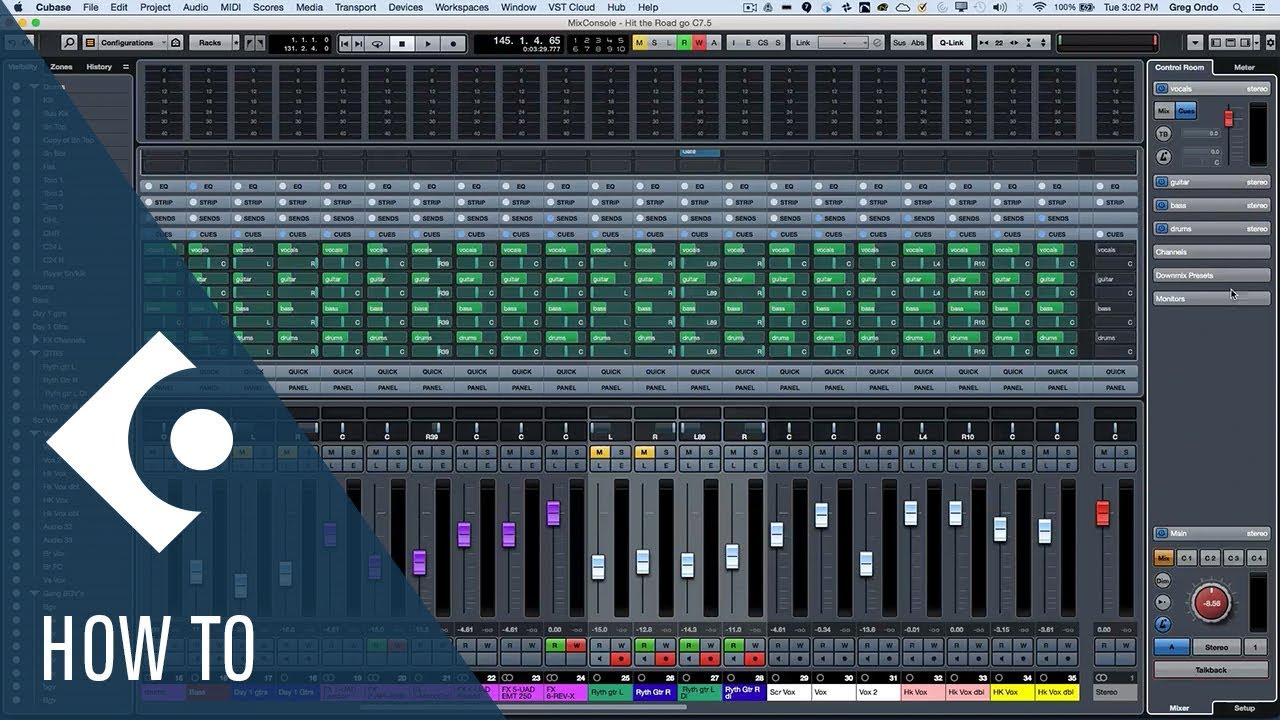The height and width of the screenshot is (720, 1280).
Task: Start playback with the play button
Action: (428, 43)
